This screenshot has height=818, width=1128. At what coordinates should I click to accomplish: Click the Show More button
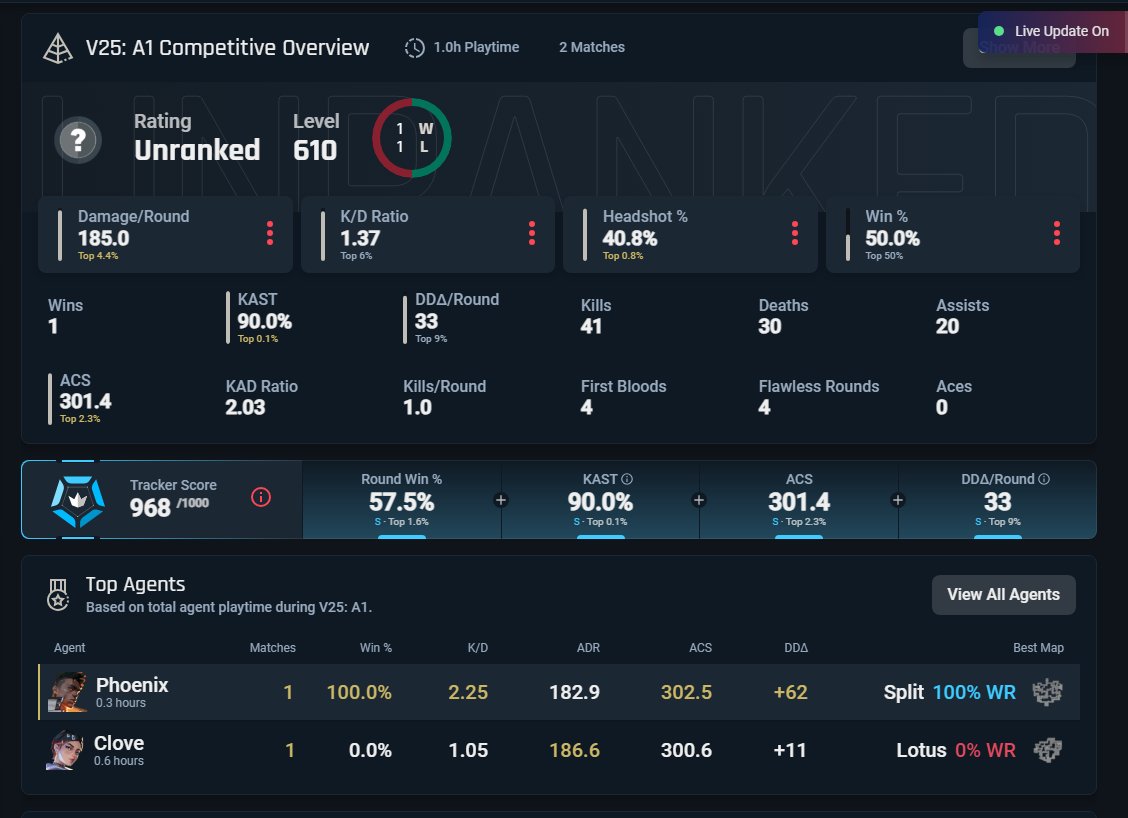pos(1019,47)
